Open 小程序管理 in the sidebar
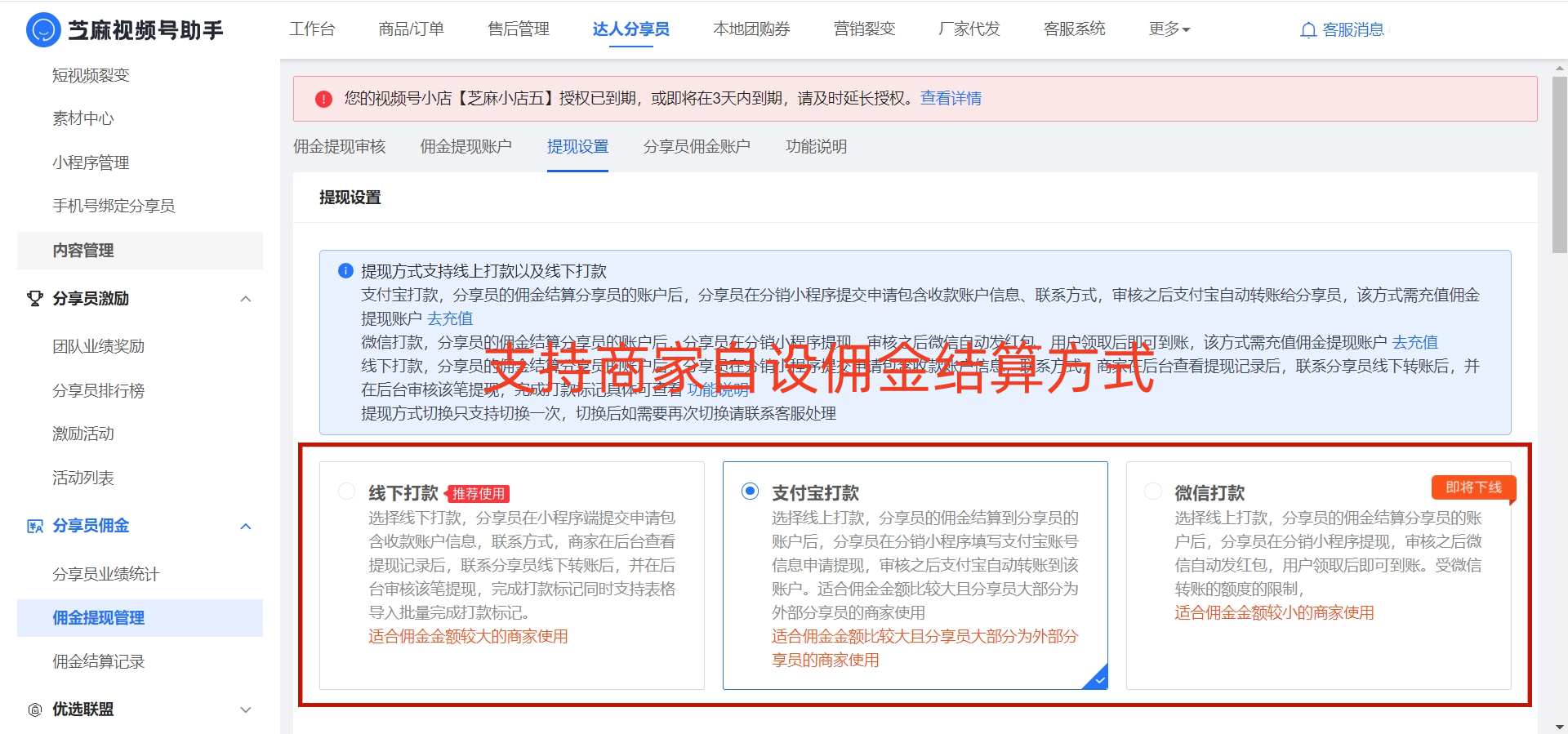The width and height of the screenshot is (1568, 734). [x=91, y=163]
